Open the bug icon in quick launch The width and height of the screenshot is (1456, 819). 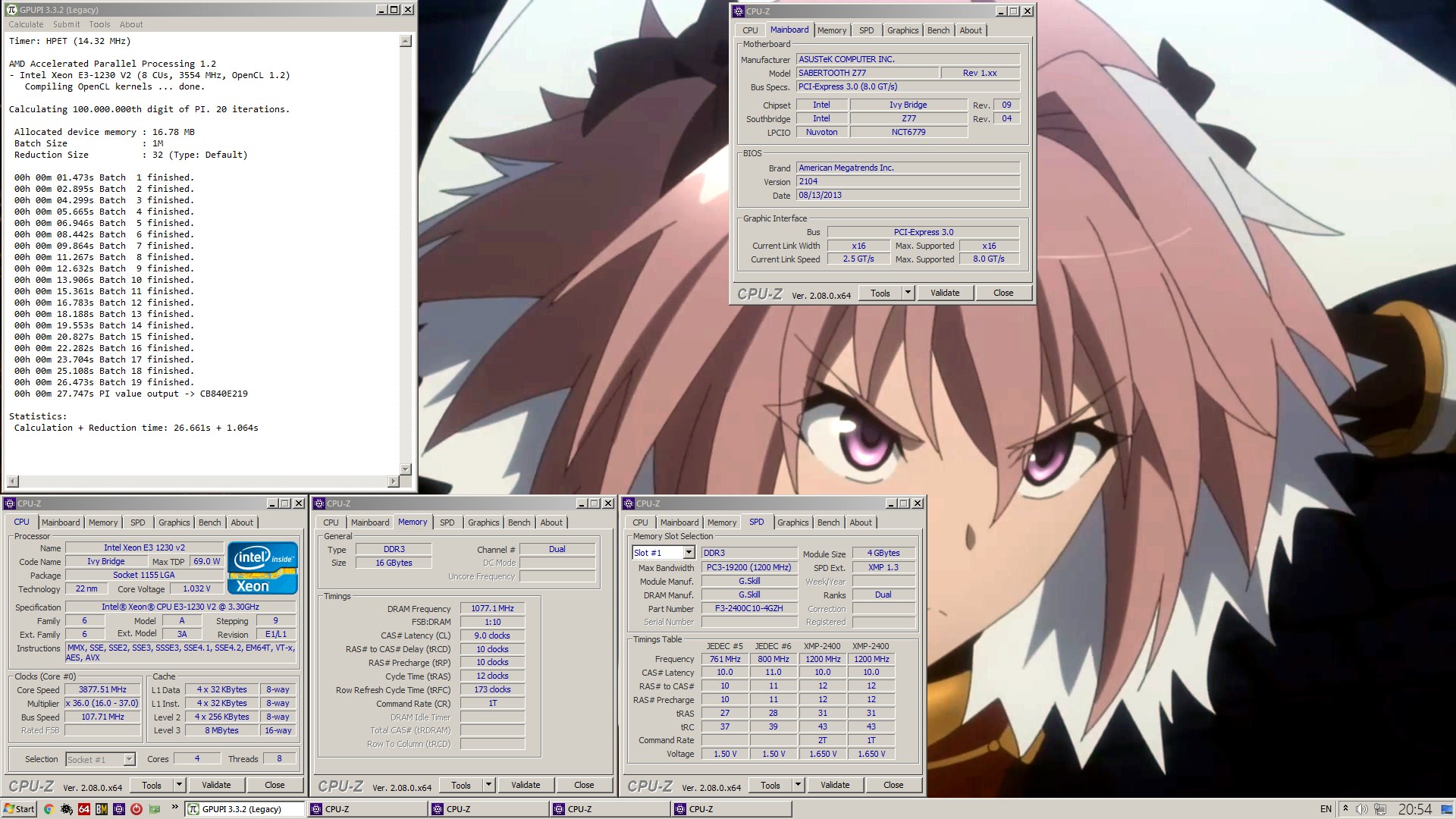[x=66, y=809]
